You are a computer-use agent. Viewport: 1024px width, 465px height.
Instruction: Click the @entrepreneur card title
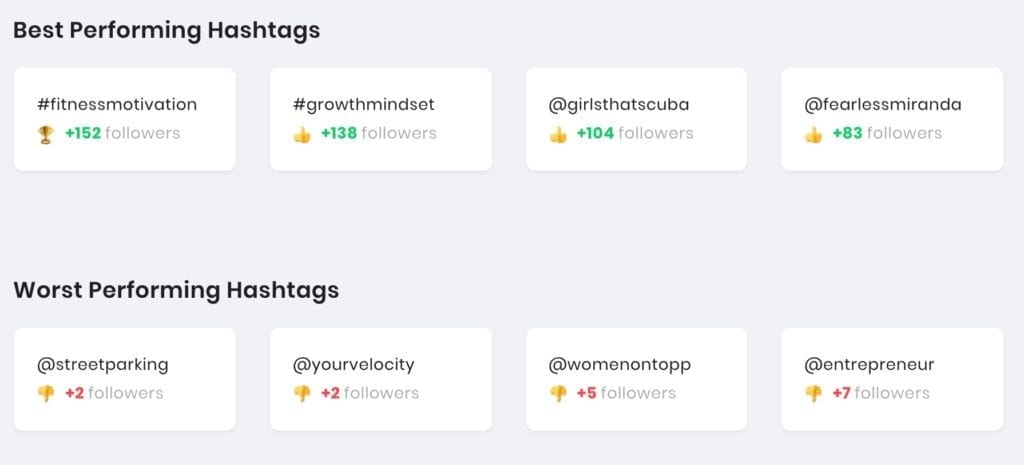[869, 364]
